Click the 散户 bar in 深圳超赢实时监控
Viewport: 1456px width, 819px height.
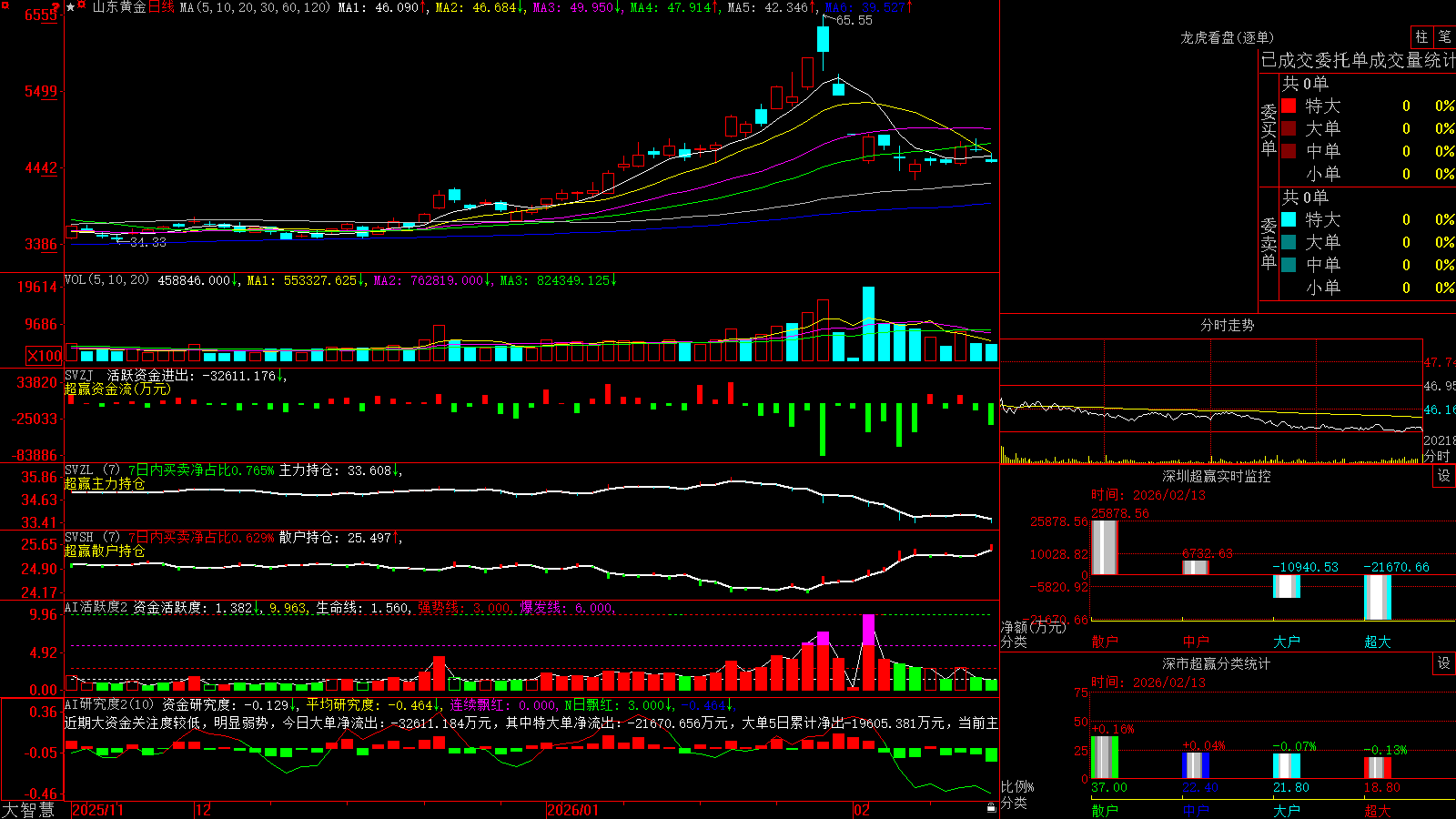[x=1105, y=547]
